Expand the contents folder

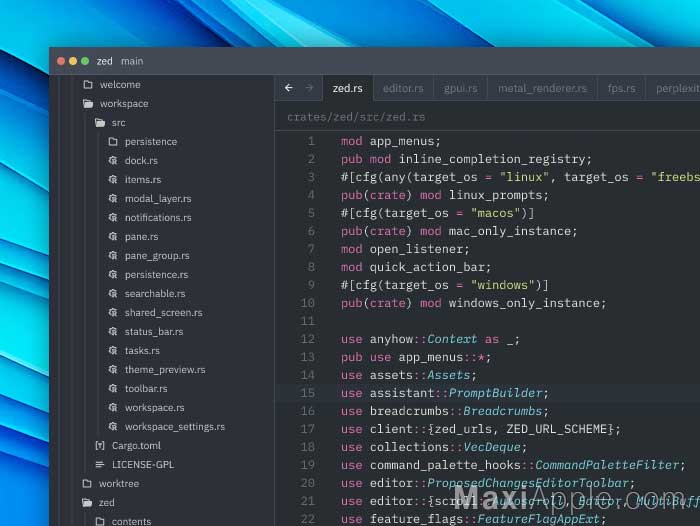click(x=100, y=521)
